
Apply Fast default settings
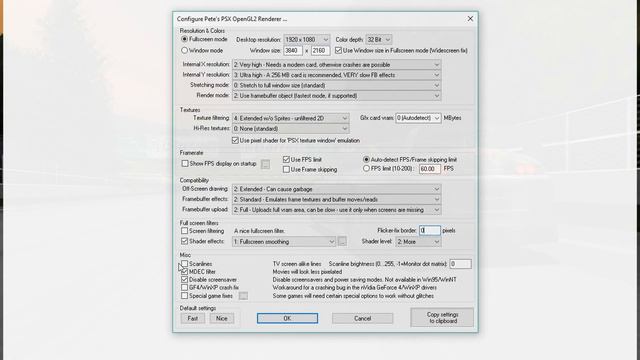(x=193, y=318)
